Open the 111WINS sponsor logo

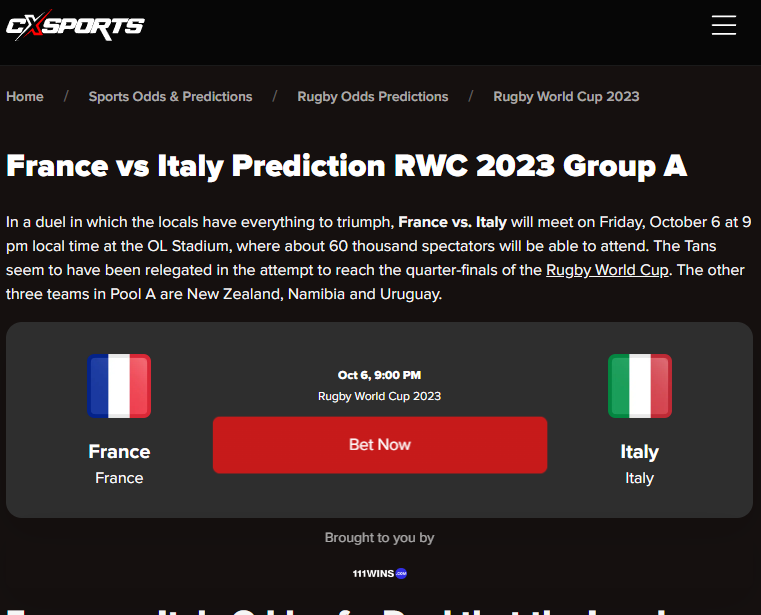click(380, 573)
